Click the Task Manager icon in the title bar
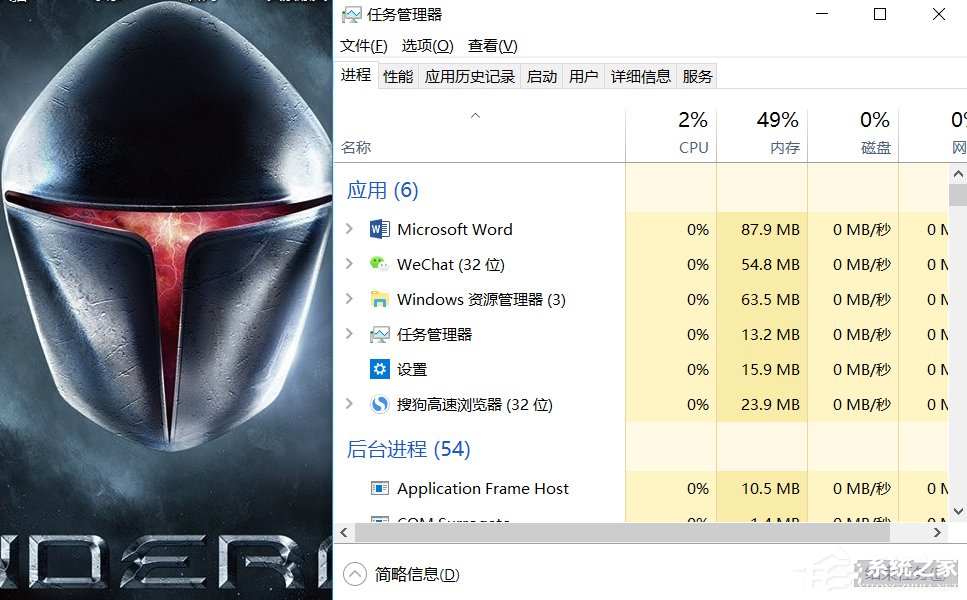 tap(354, 14)
